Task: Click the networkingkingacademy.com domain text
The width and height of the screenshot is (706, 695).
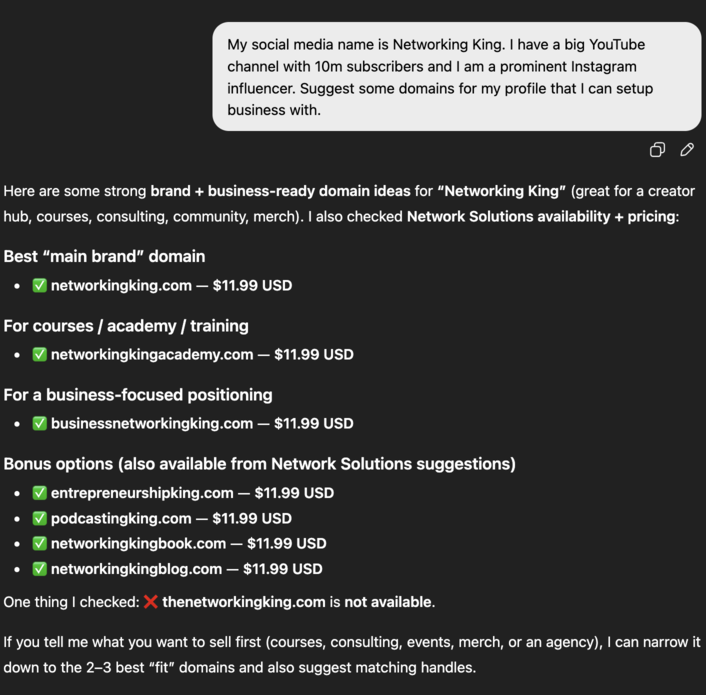Action: point(152,354)
